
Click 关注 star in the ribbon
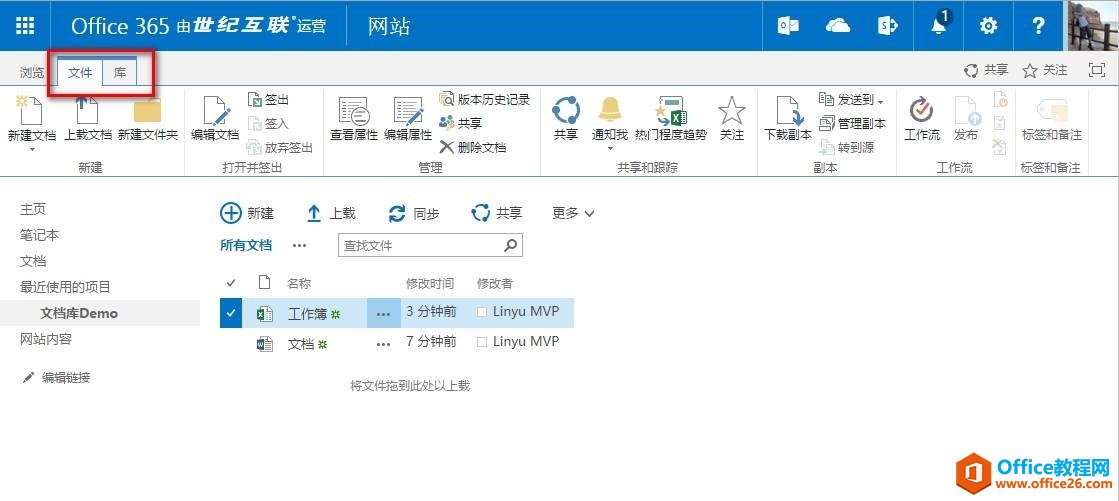(x=731, y=118)
